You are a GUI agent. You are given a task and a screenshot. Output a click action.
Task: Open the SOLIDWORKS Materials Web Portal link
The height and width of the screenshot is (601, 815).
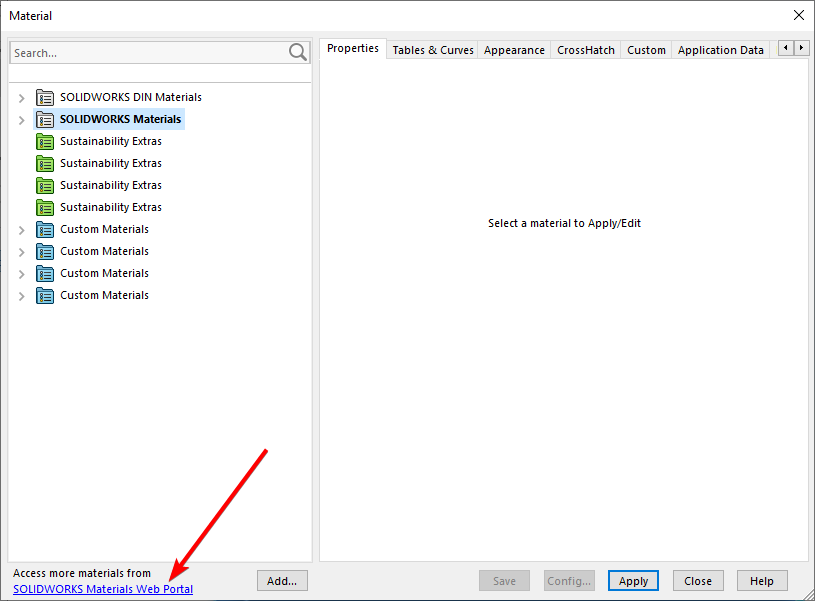point(103,589)
